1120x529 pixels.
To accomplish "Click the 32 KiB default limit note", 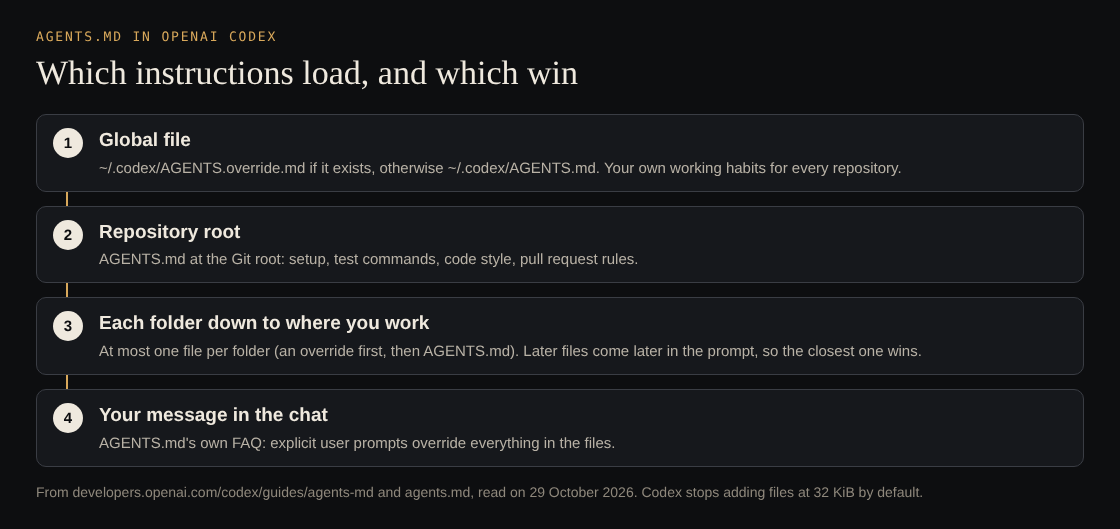I will [782, 493].
